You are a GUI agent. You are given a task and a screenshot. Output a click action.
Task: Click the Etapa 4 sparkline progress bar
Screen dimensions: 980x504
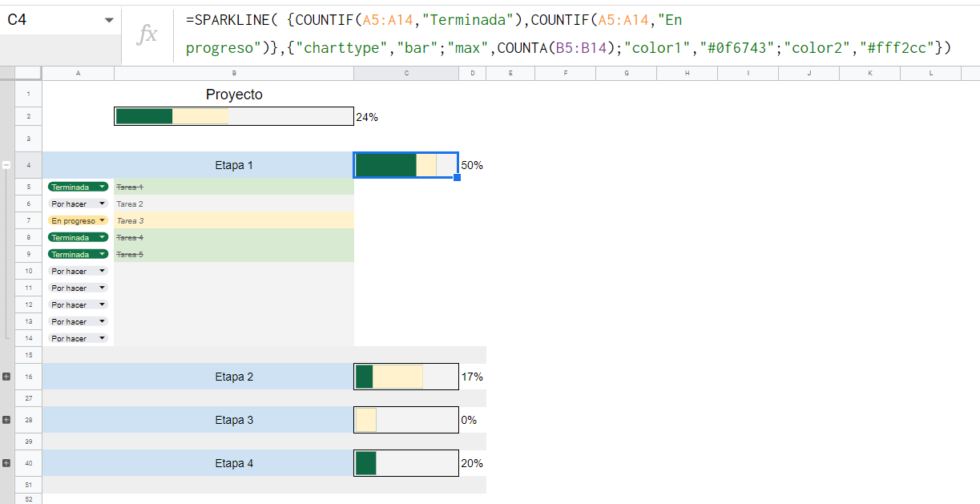coord(406,463)
